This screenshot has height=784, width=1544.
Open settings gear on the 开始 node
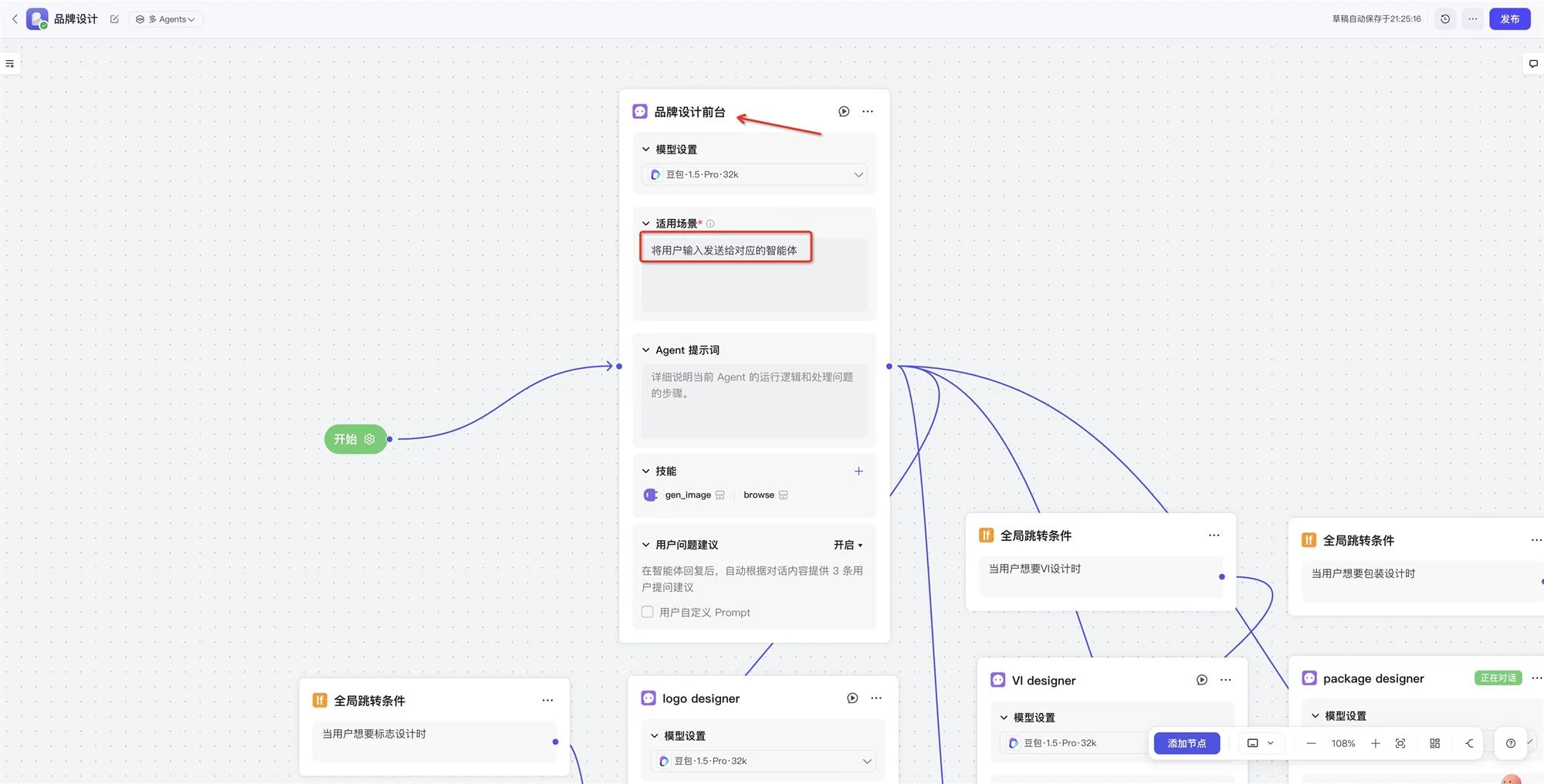369,438
